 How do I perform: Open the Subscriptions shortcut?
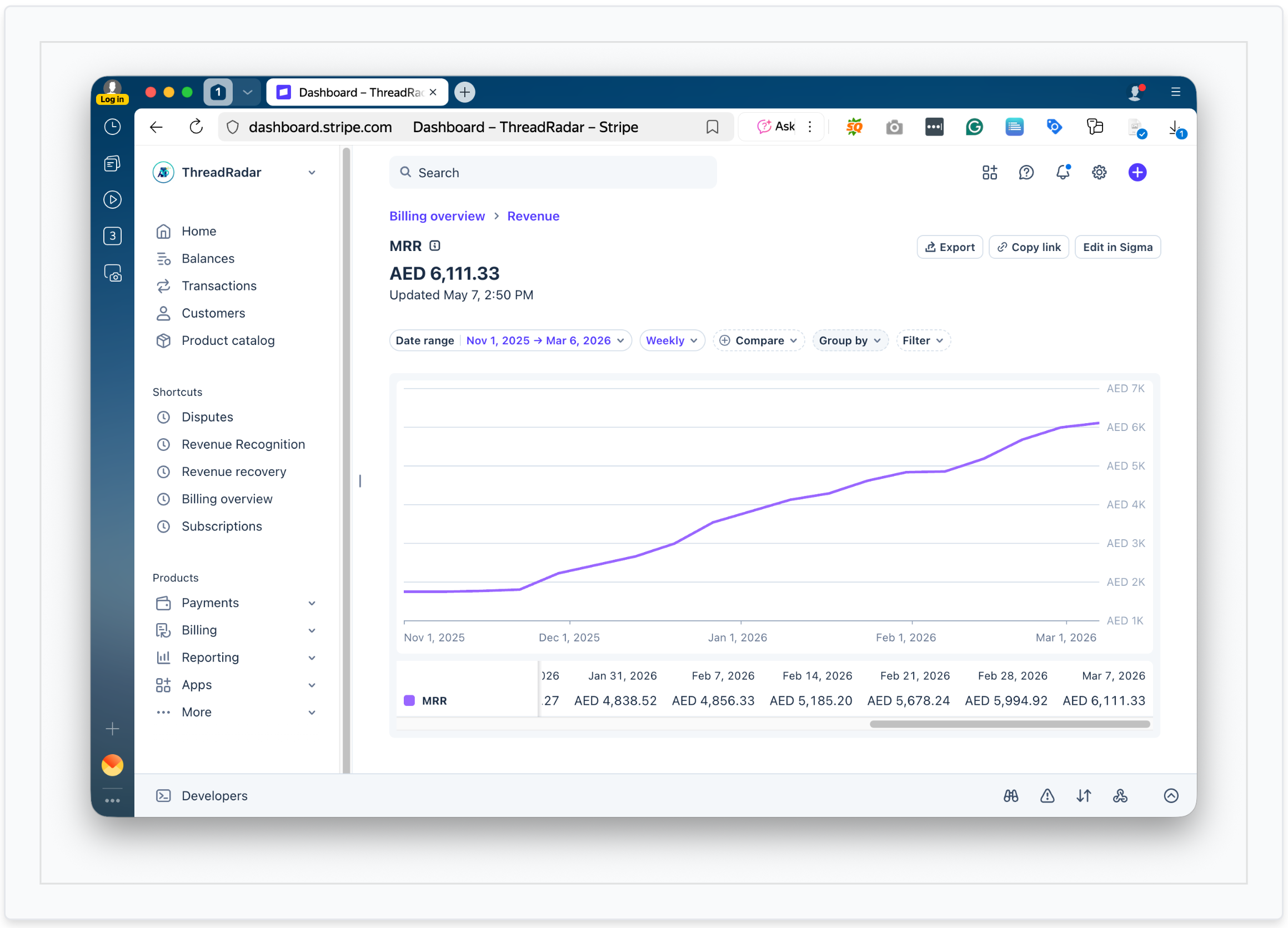pos(222,526)
